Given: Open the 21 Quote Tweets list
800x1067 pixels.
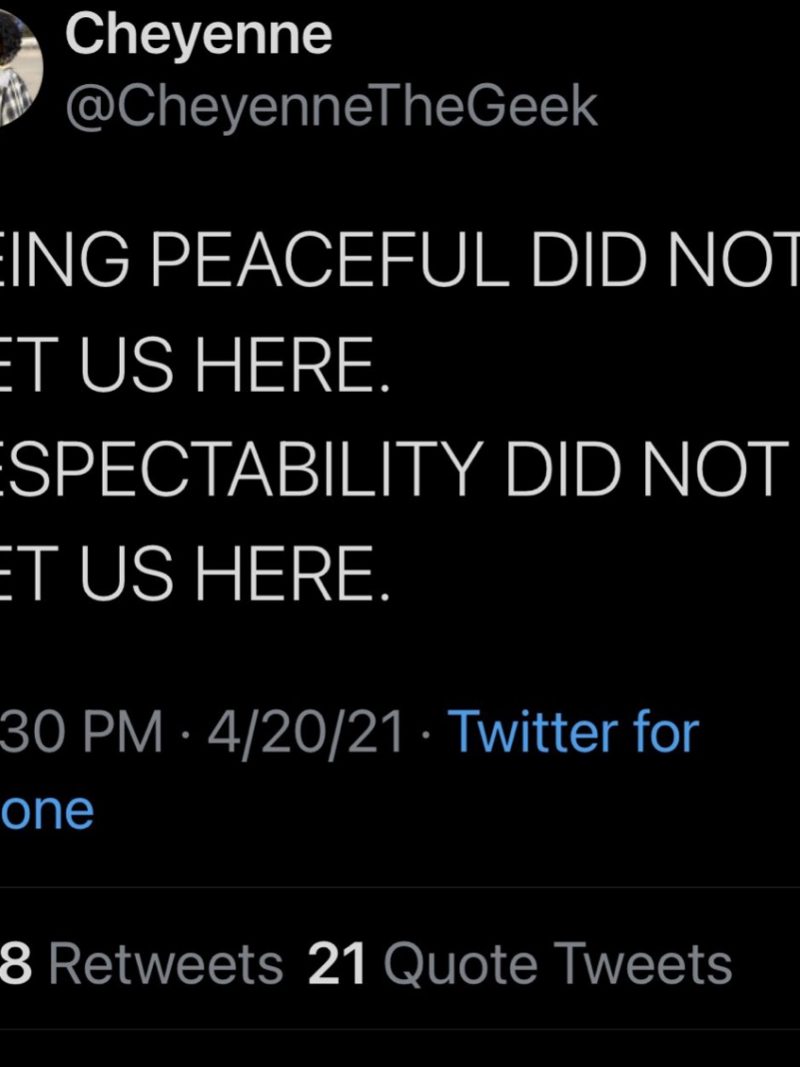Looking at the screenshot, I should click(520, 965).
